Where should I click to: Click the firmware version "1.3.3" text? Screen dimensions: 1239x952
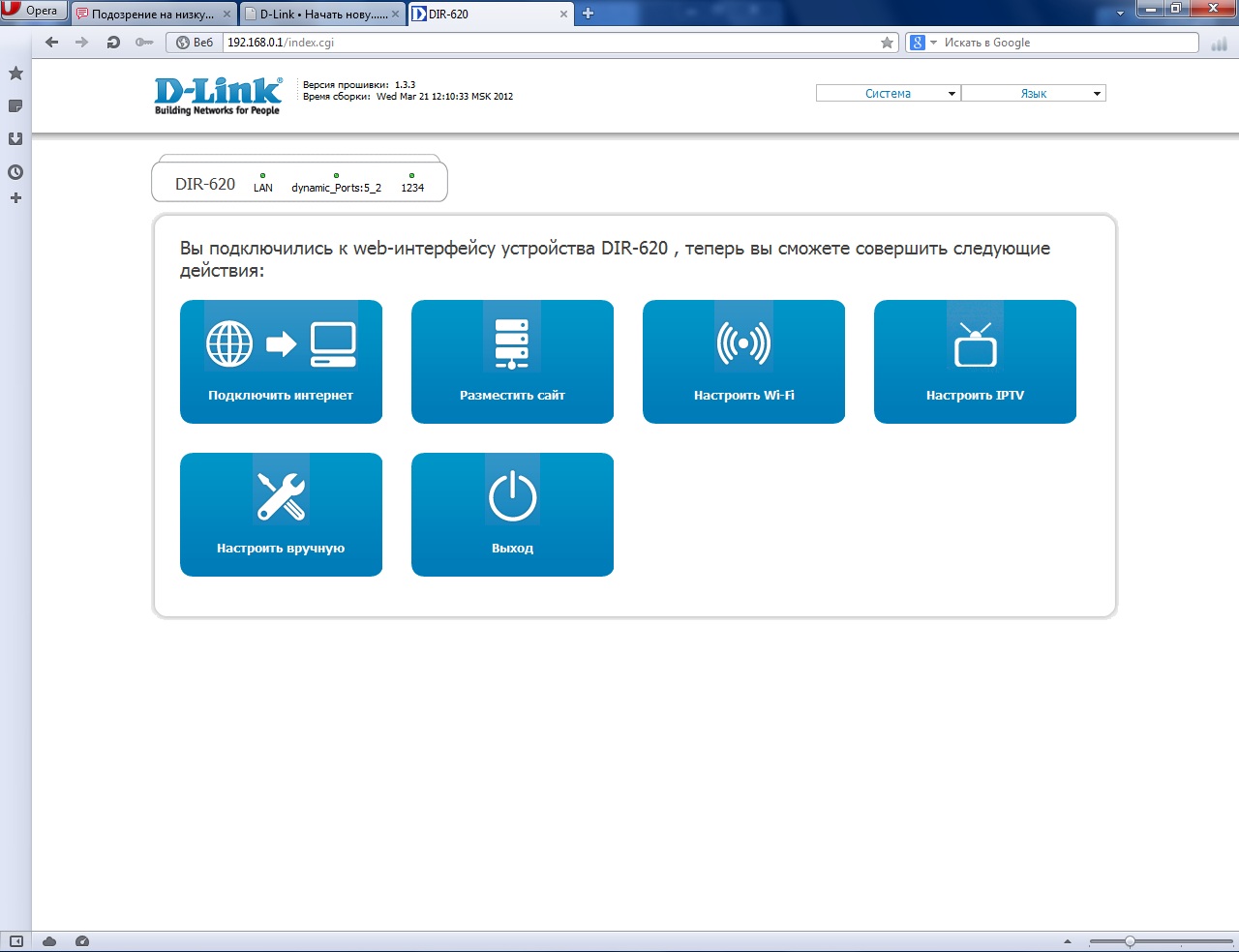point(405,85)
